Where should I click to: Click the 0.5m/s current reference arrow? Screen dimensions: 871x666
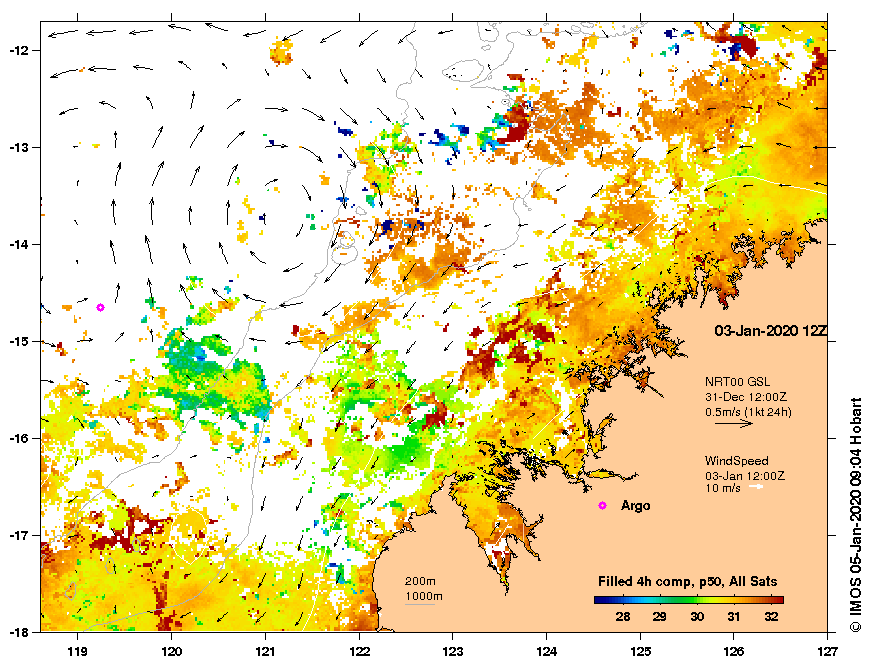coord(733,423)
